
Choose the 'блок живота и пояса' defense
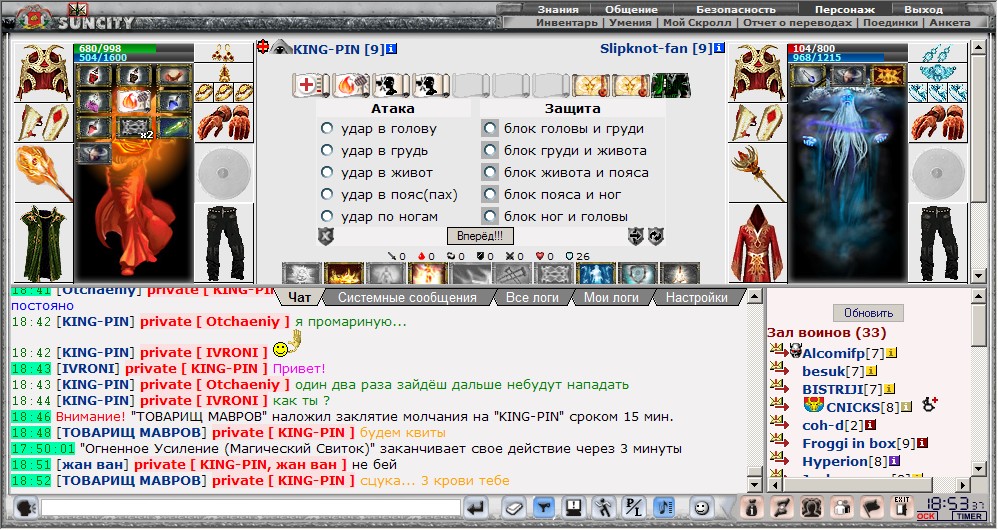click(489, 172)
